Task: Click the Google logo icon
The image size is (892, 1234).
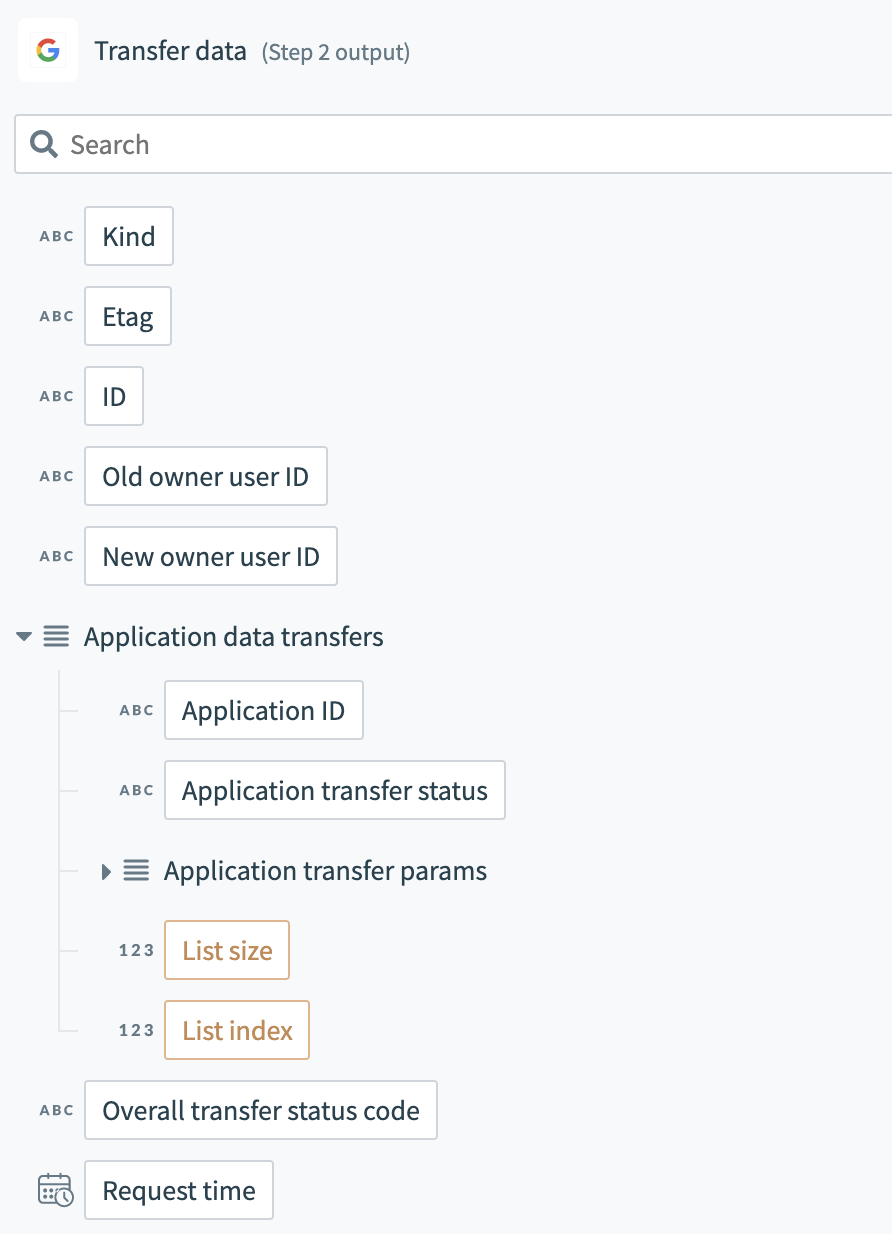Action: click(47, 51)
